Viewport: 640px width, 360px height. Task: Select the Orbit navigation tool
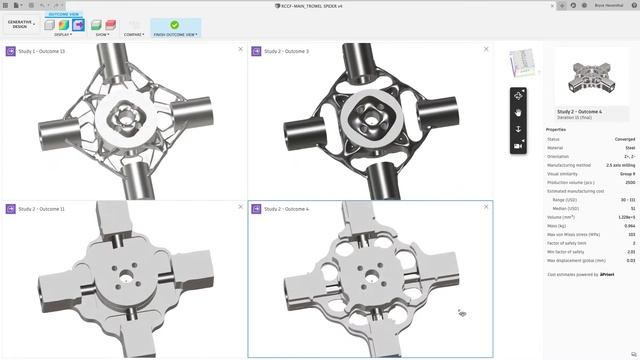[518, 96]
